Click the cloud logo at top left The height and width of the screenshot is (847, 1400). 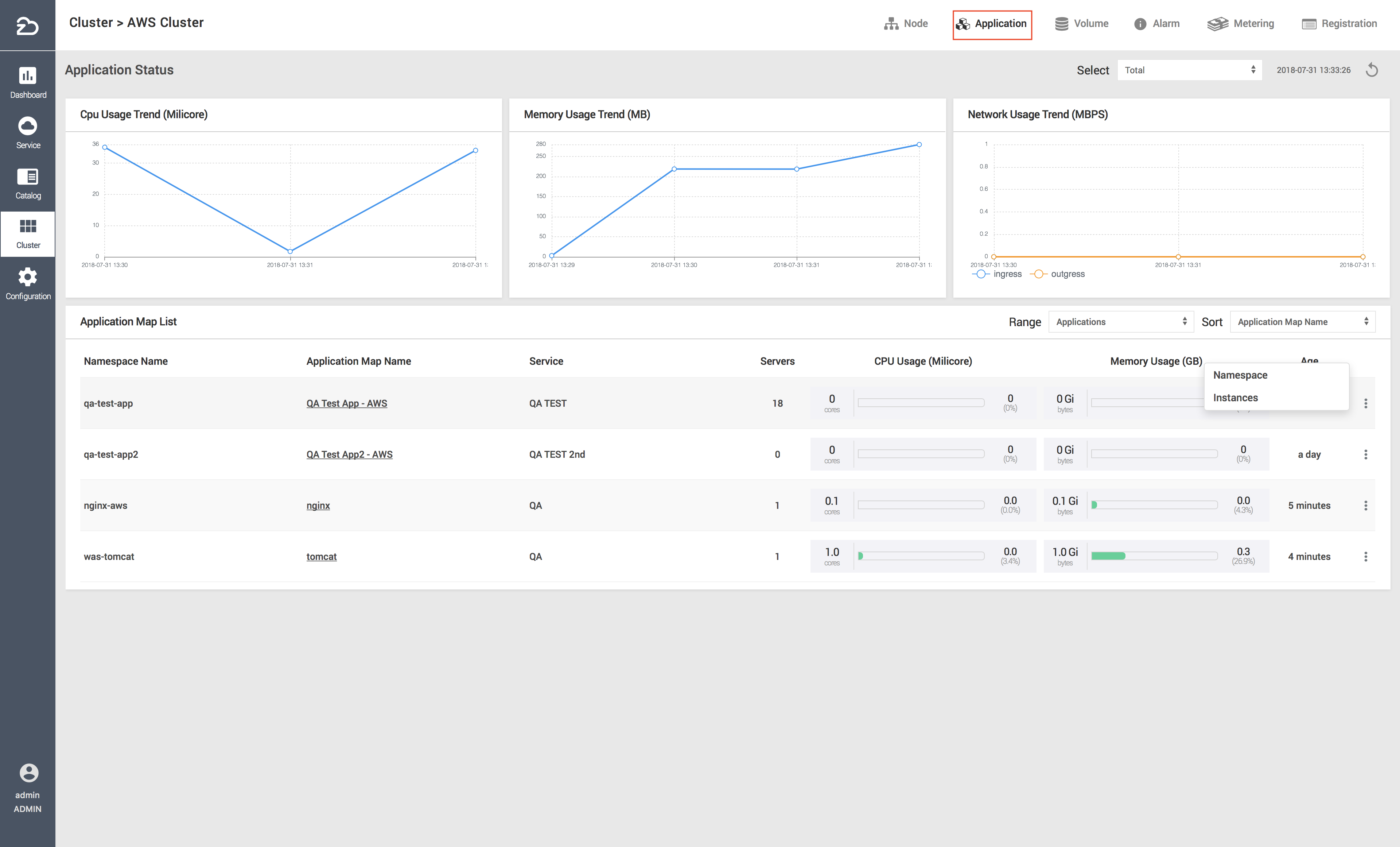[x=27, y=26]
